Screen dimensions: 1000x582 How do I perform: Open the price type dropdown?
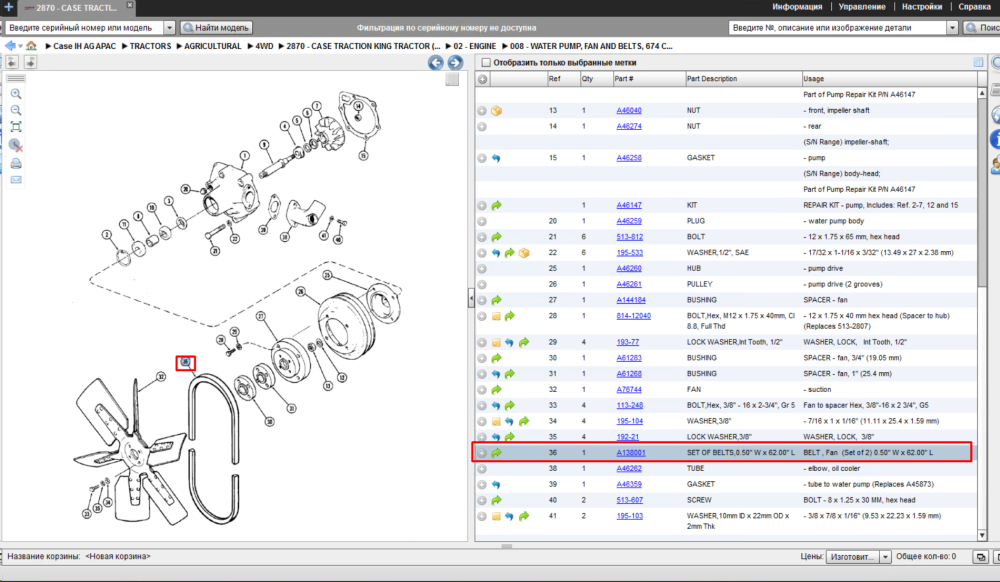[885, 557]
